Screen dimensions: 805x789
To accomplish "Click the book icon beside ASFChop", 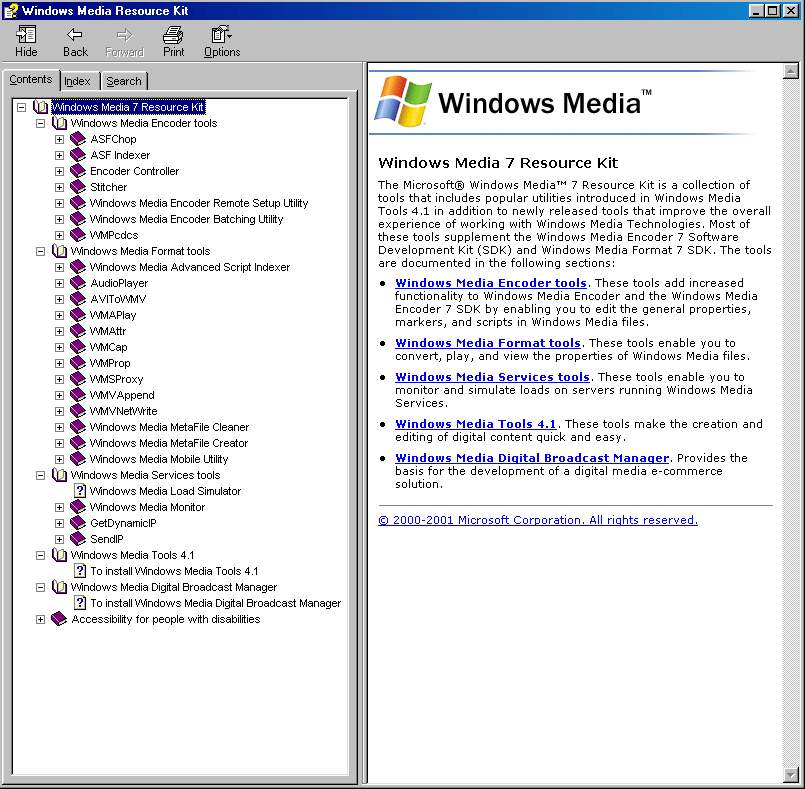I will point(78,139).
